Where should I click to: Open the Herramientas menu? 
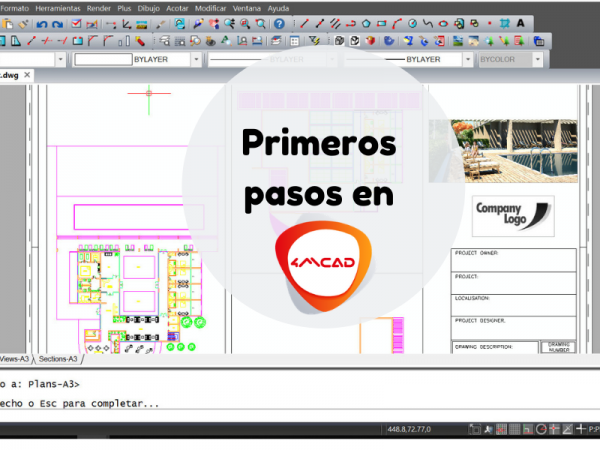(58, 8)
